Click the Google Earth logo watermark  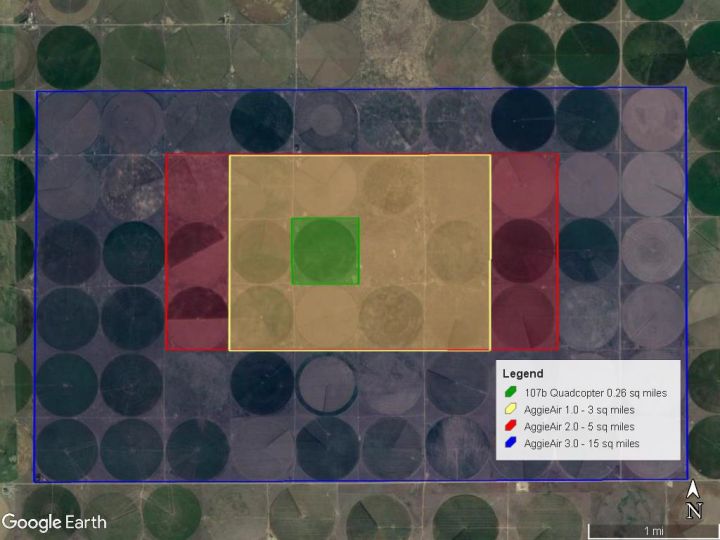[x=55, y=521]
